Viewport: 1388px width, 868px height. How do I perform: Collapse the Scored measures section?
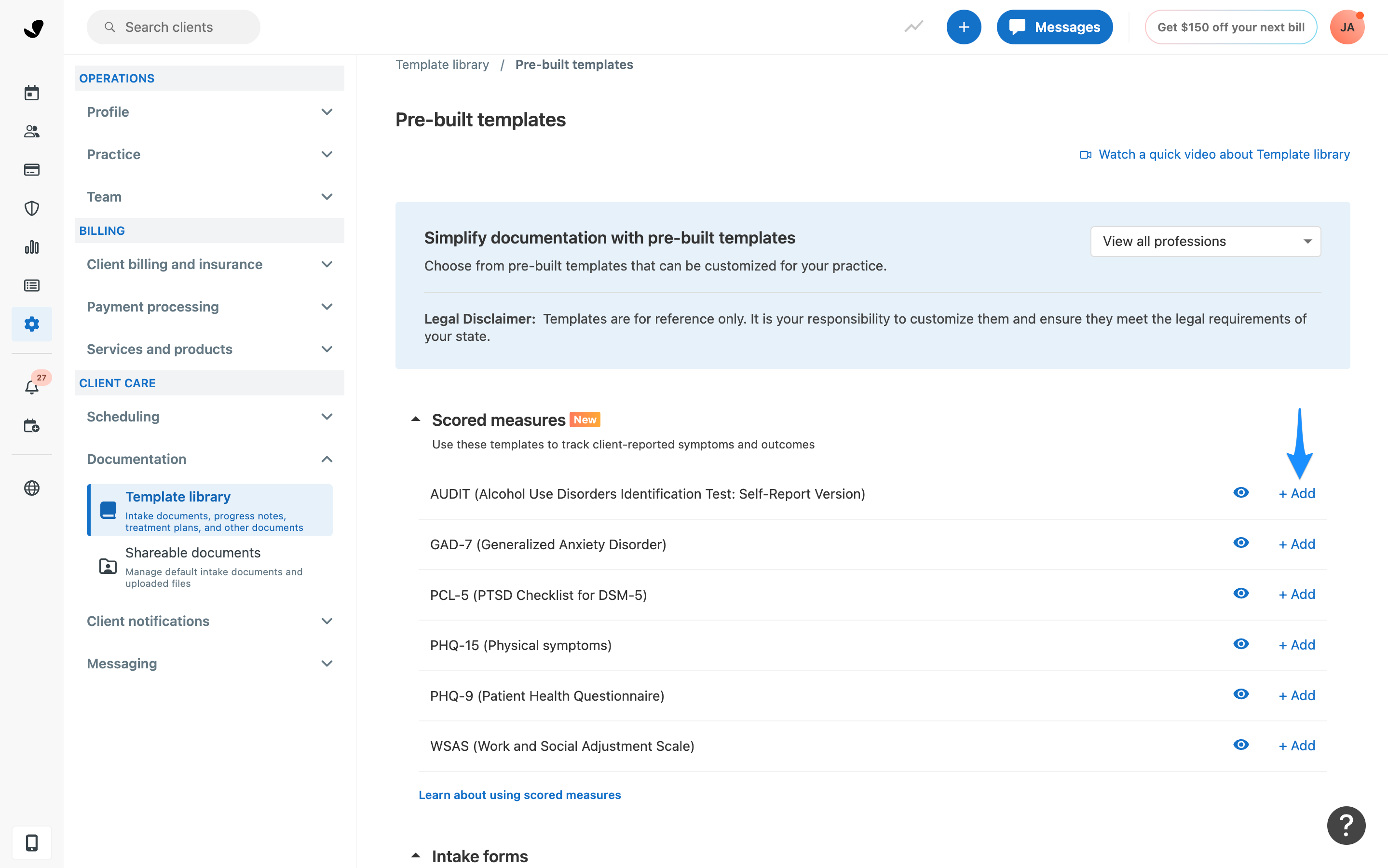(x=415, y=419)
